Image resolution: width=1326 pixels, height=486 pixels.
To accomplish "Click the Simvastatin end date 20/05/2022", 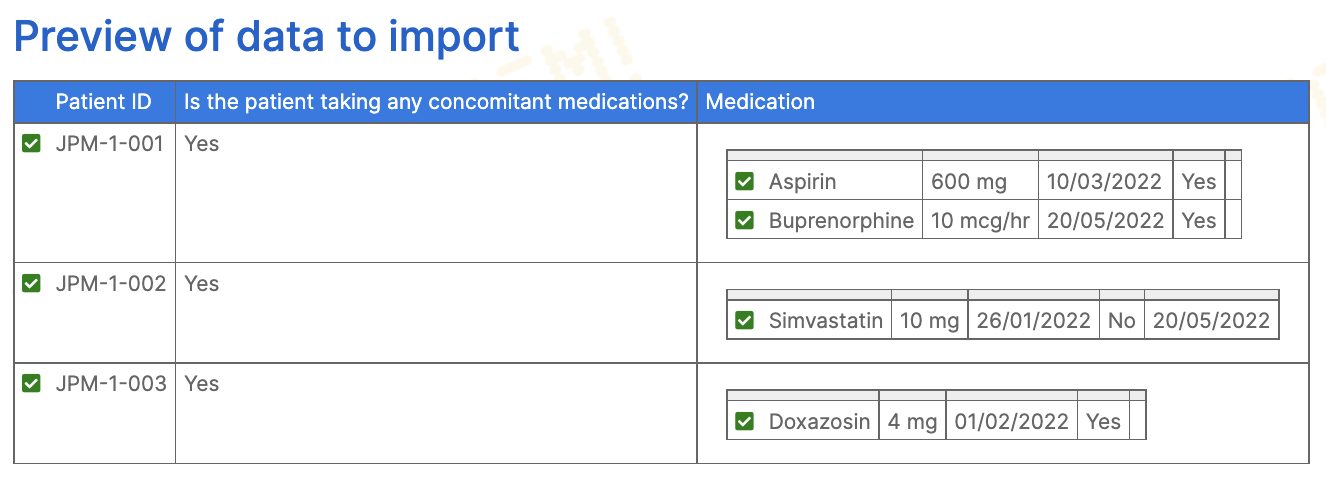I will [x=1211, y=321].
